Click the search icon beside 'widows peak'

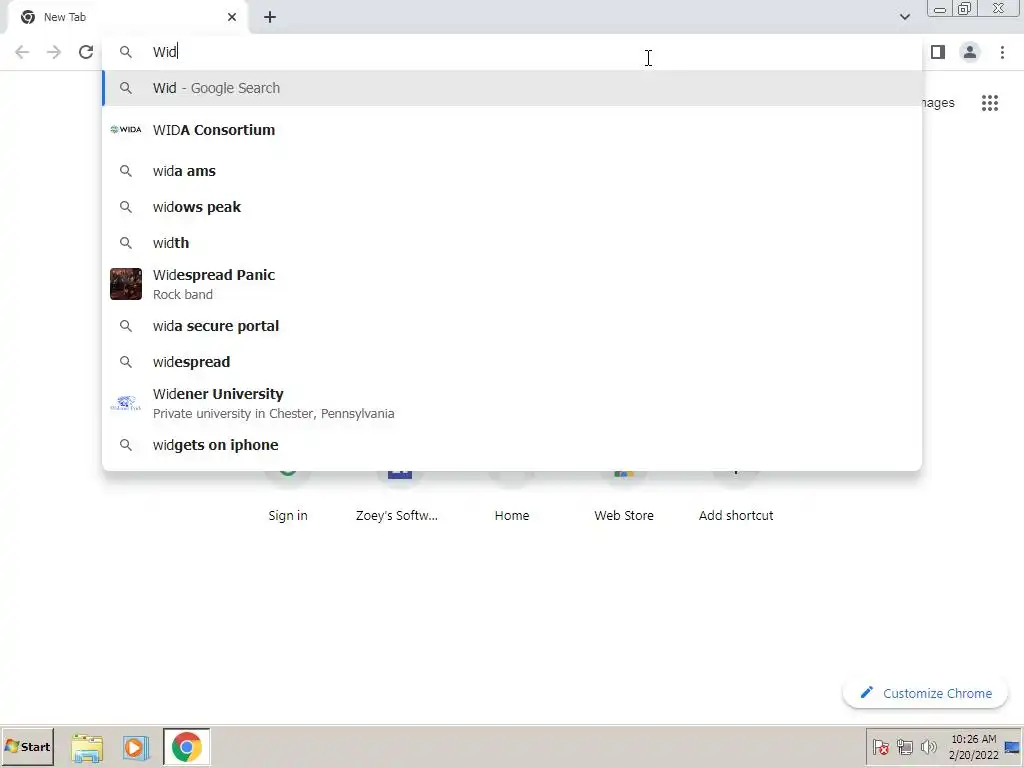pyautogui.click(x=126, y=207)
